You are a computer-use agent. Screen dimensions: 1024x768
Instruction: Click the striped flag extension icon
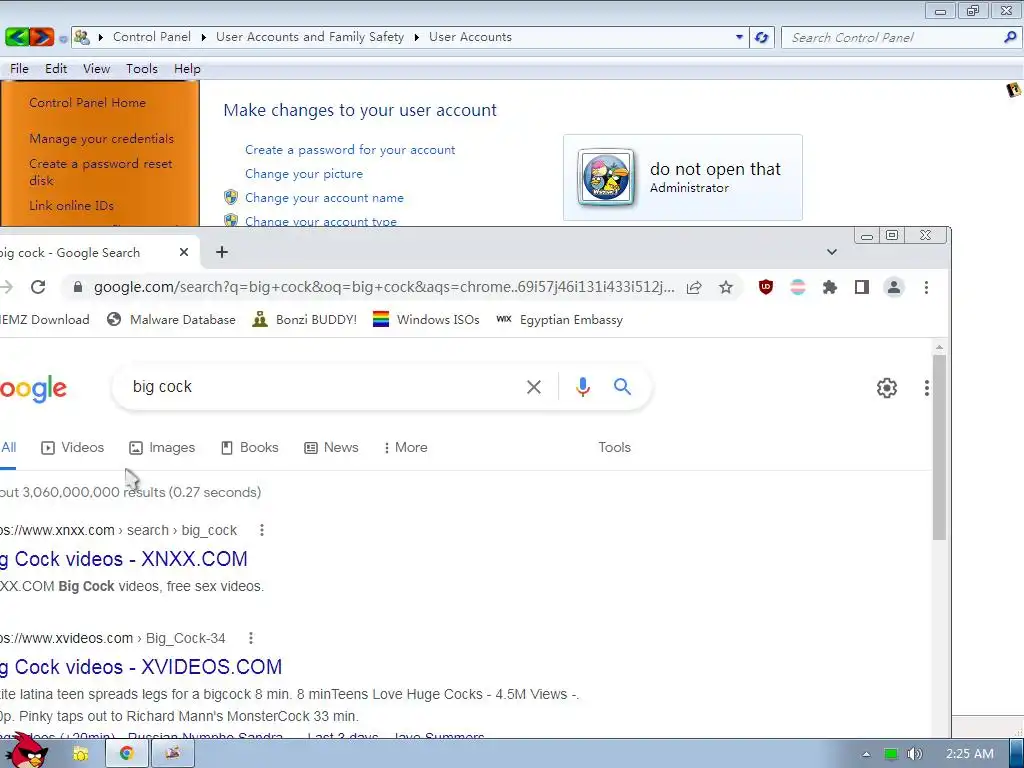coord(797,287)
